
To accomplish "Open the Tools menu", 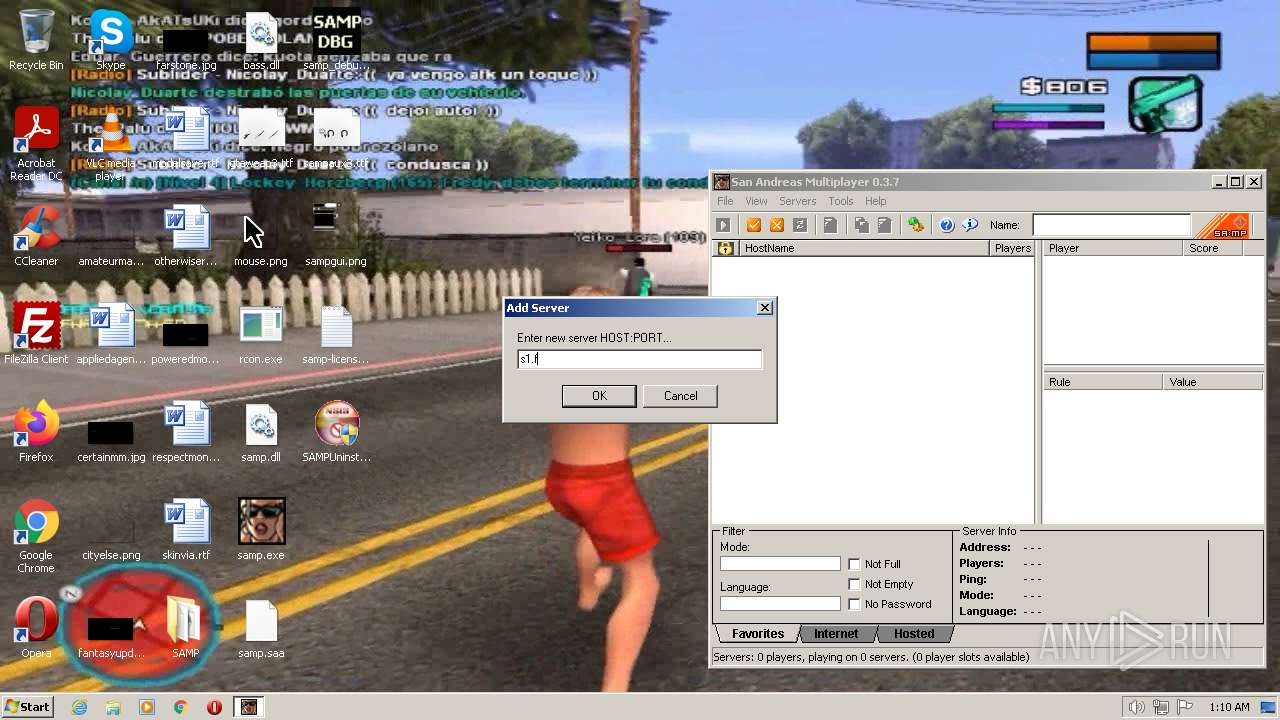I will [x=841, y=201].
